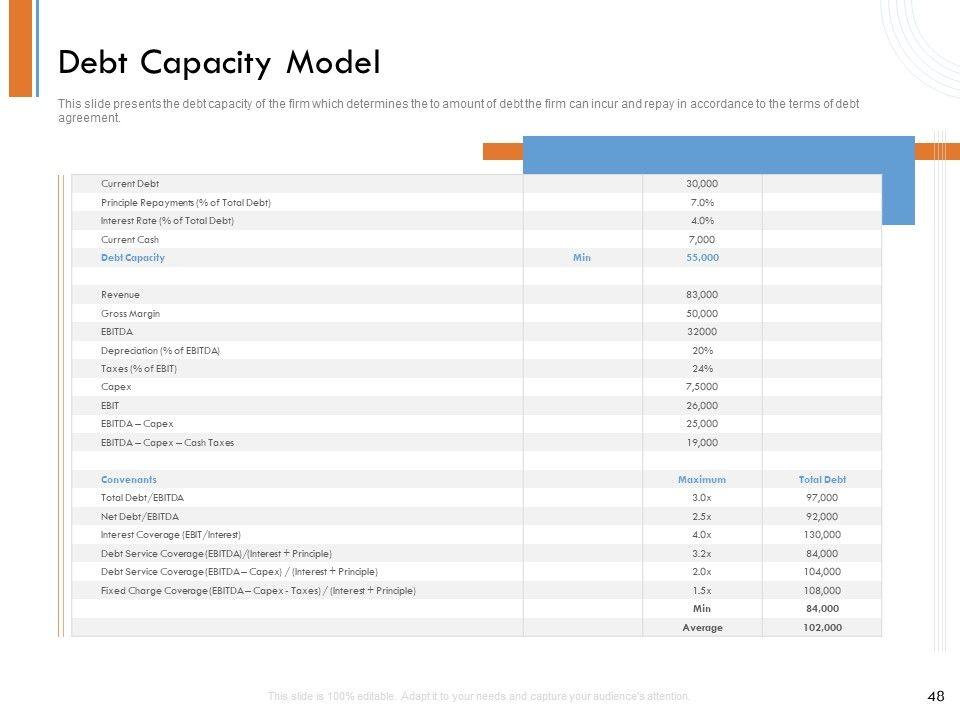Click the Maximum column header
Screen dimensions: 960x720
702,480
